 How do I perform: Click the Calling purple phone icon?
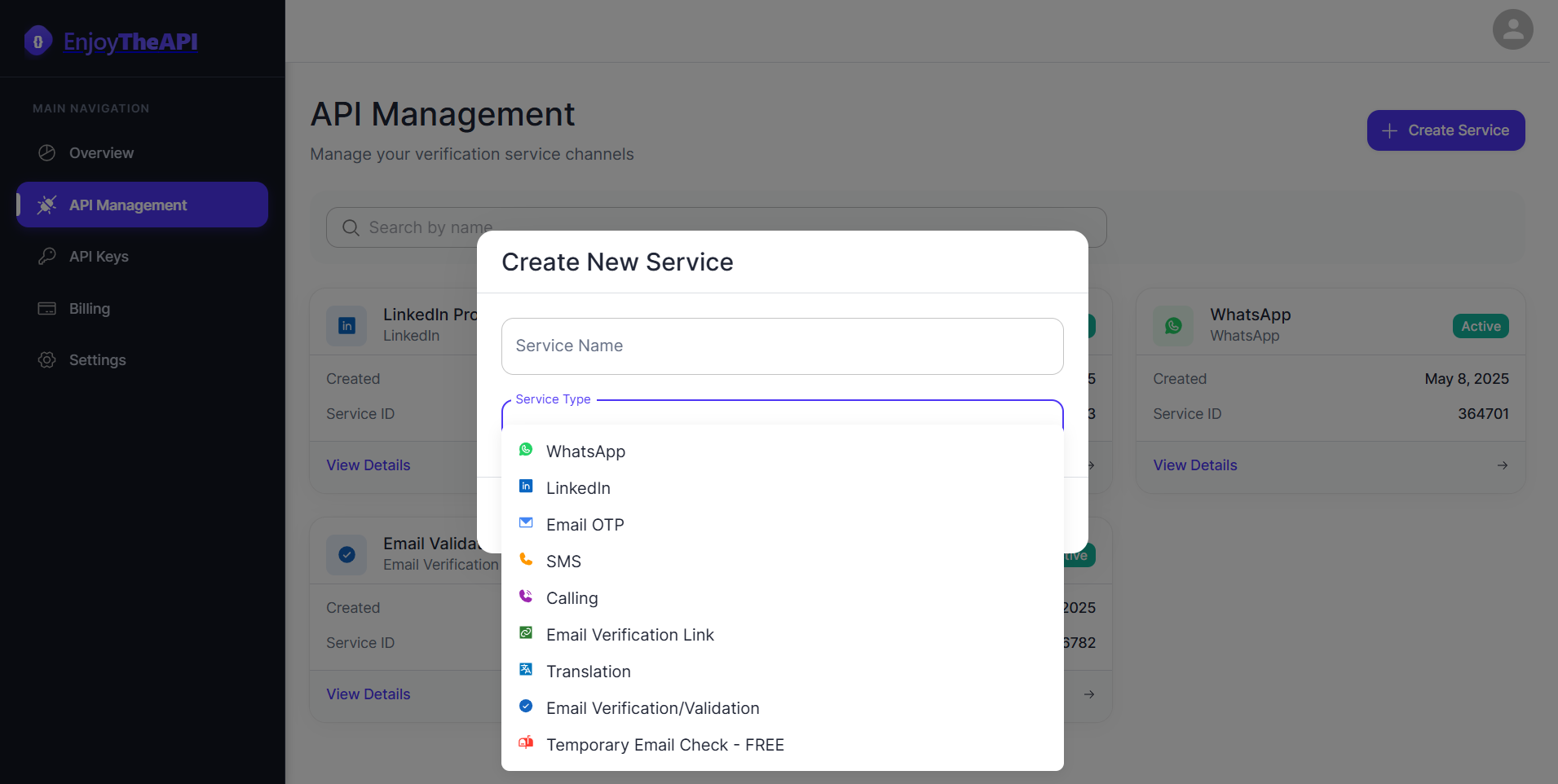coord(526,597)
